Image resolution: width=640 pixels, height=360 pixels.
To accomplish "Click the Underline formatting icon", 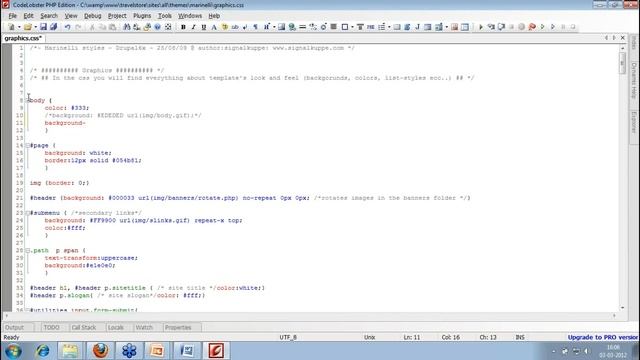I will (203, 27).
